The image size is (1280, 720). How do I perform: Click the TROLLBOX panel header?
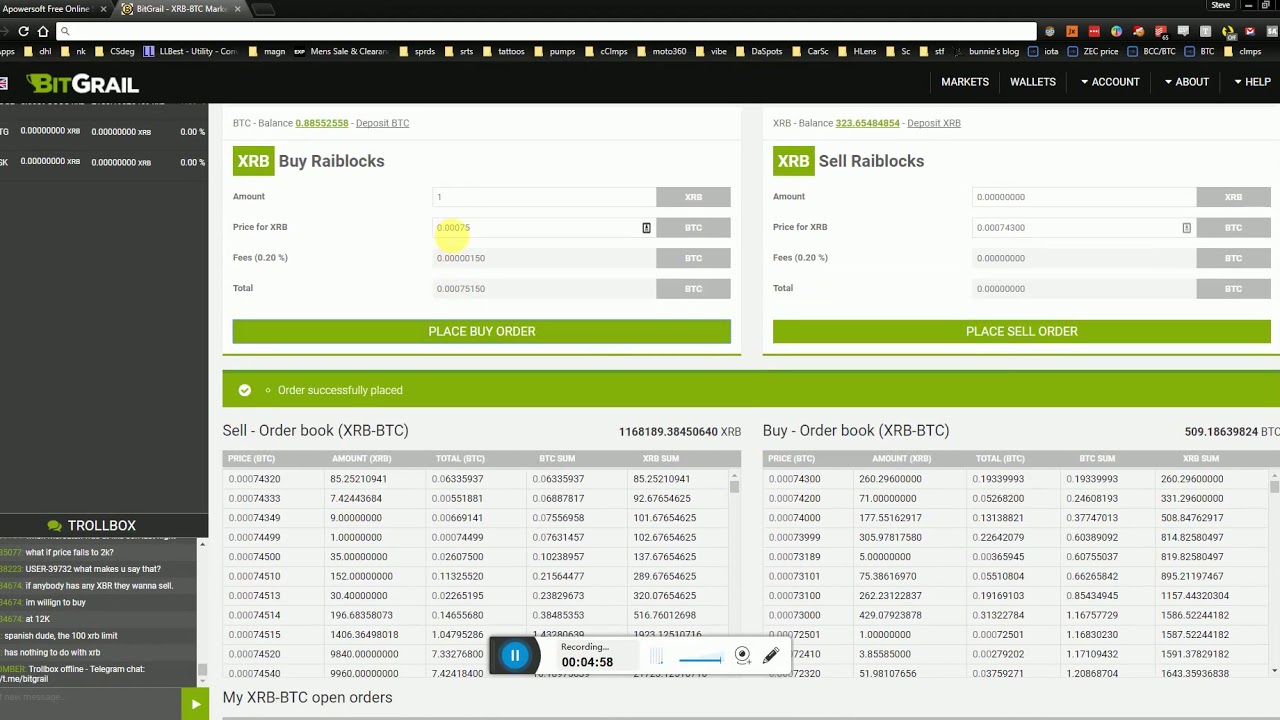point(104,525)
